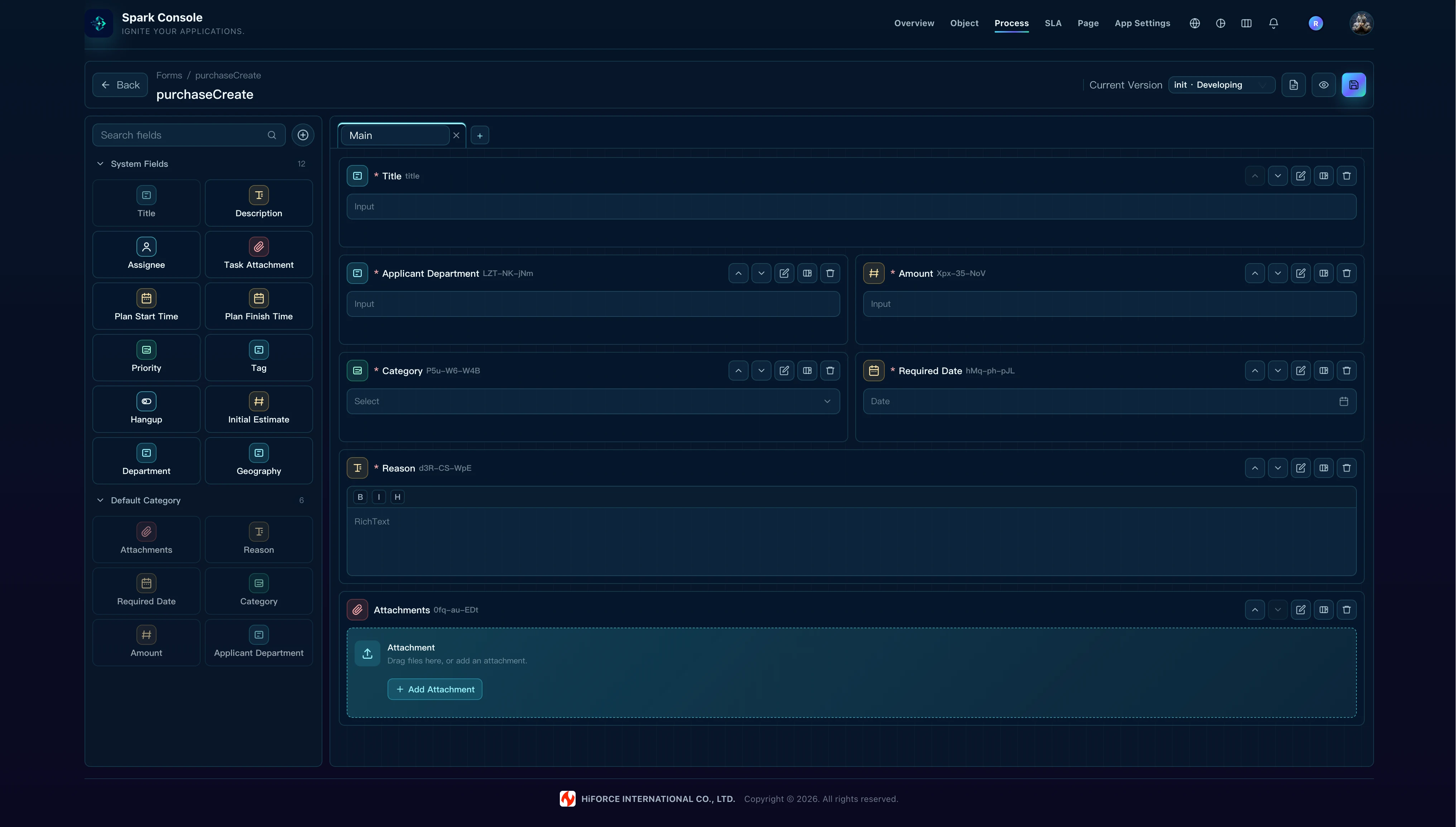Image resolution: width=1456 pixels, height=827 pixels.
Task: Click the Add Attachment button
Action: [434, 690]
